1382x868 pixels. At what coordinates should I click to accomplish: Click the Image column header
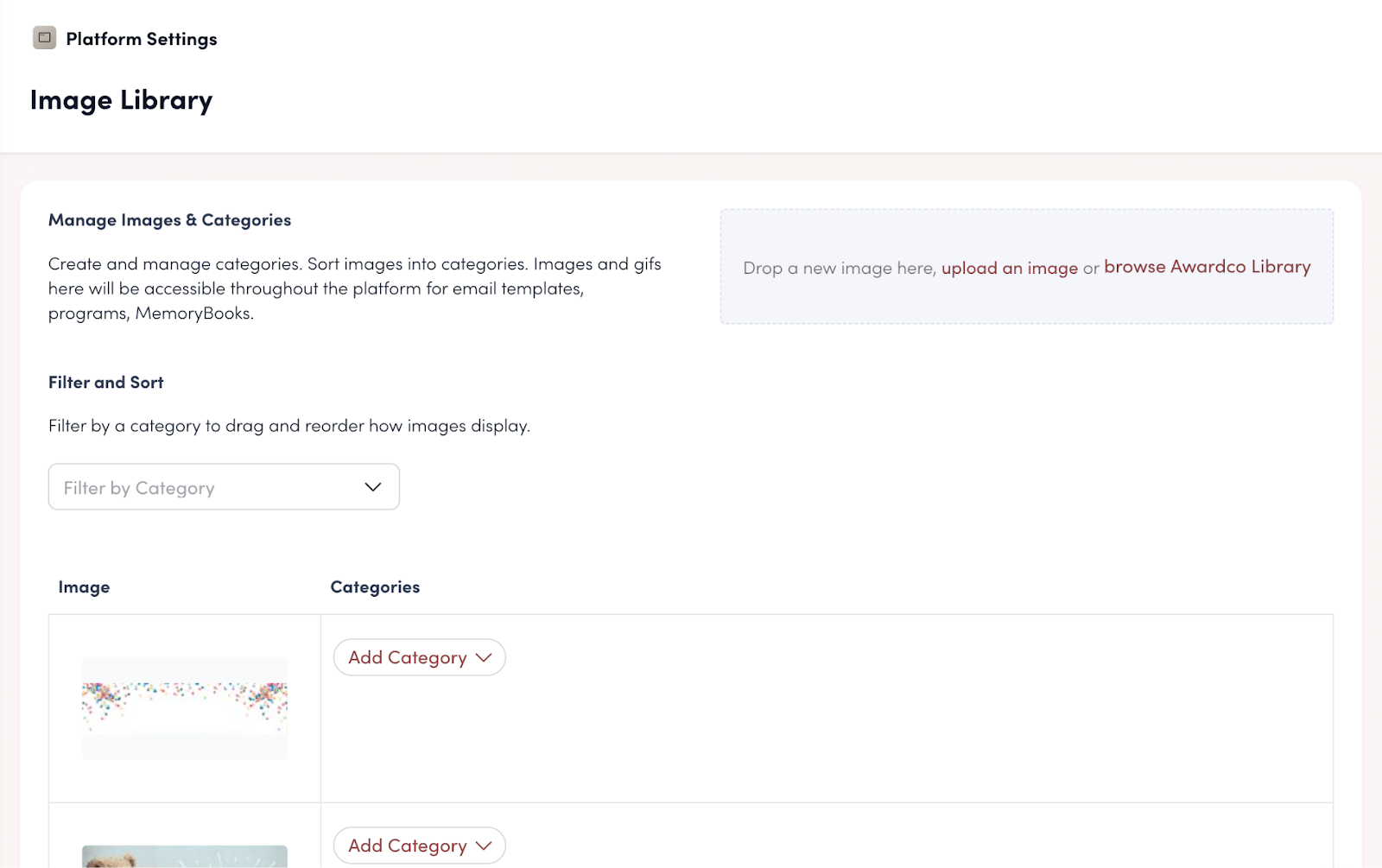[84, 587]
